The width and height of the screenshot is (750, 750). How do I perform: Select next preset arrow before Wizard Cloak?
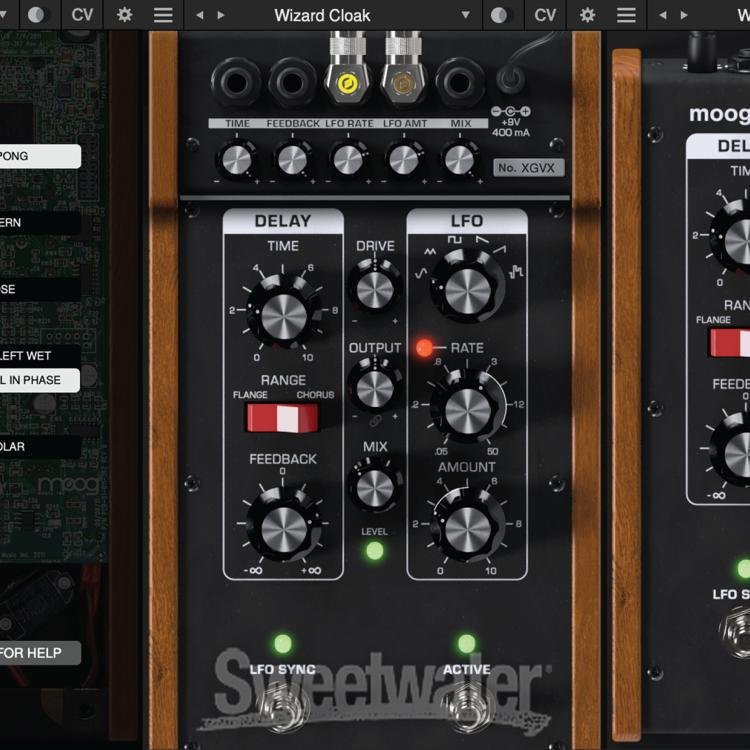(x=221, y=15)
